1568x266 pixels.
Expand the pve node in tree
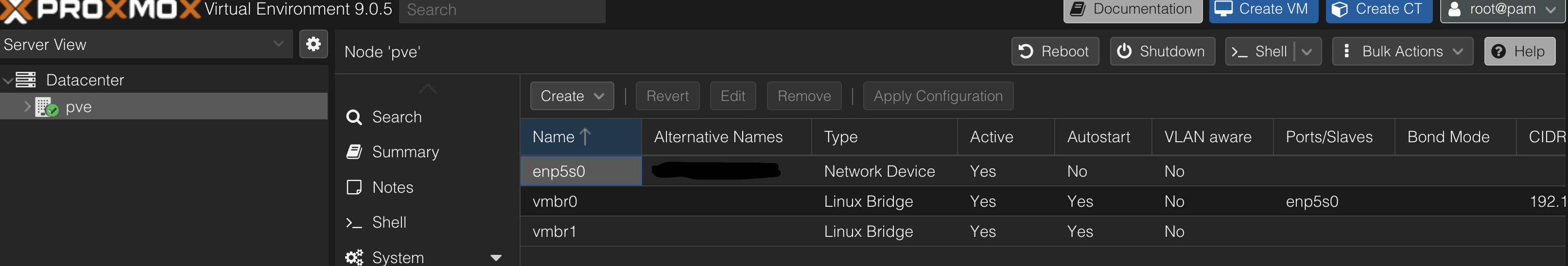[27, 106]
